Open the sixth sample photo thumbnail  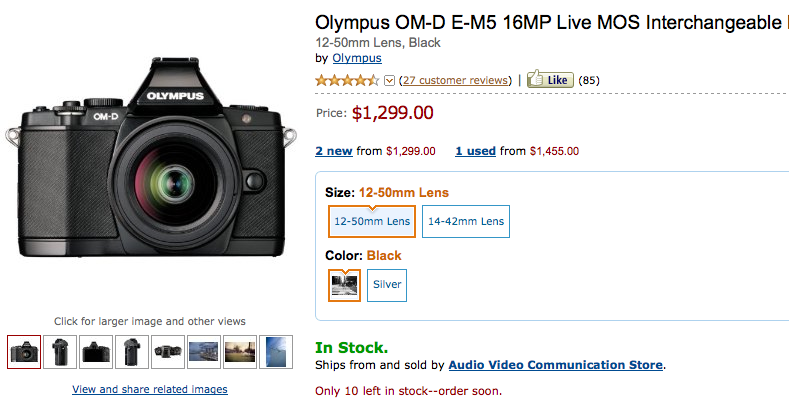(204, 352)
